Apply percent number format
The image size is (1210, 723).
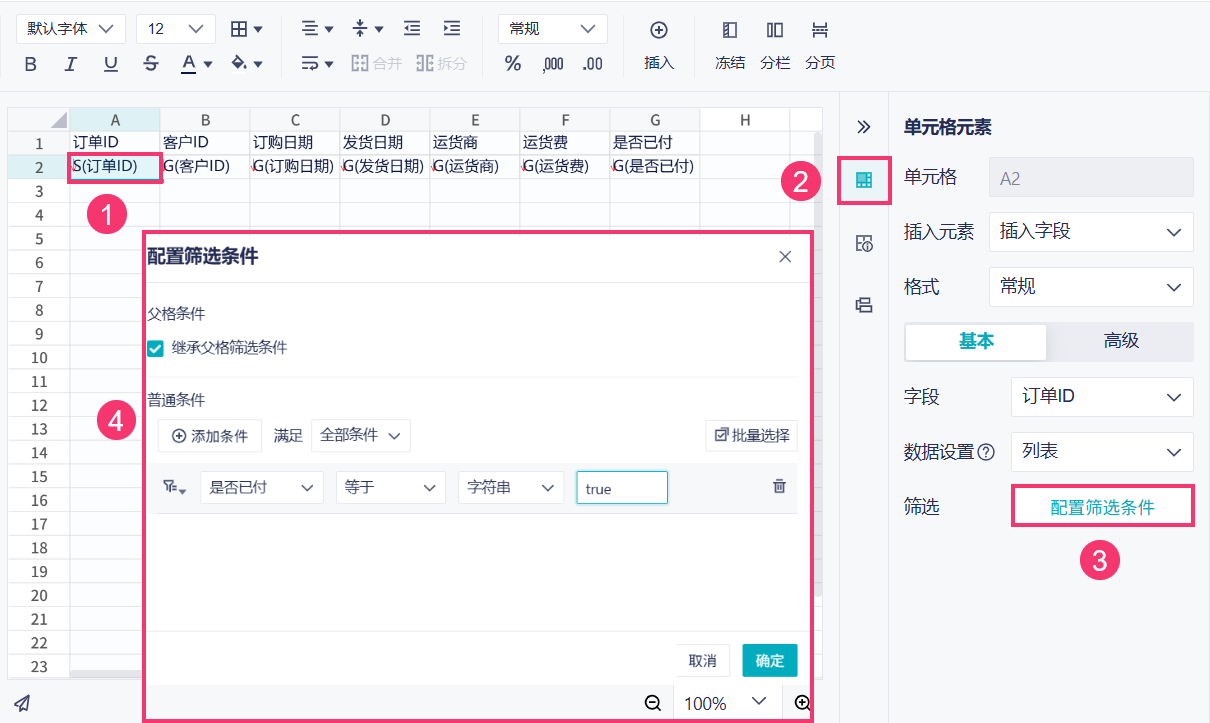point(513,64)
